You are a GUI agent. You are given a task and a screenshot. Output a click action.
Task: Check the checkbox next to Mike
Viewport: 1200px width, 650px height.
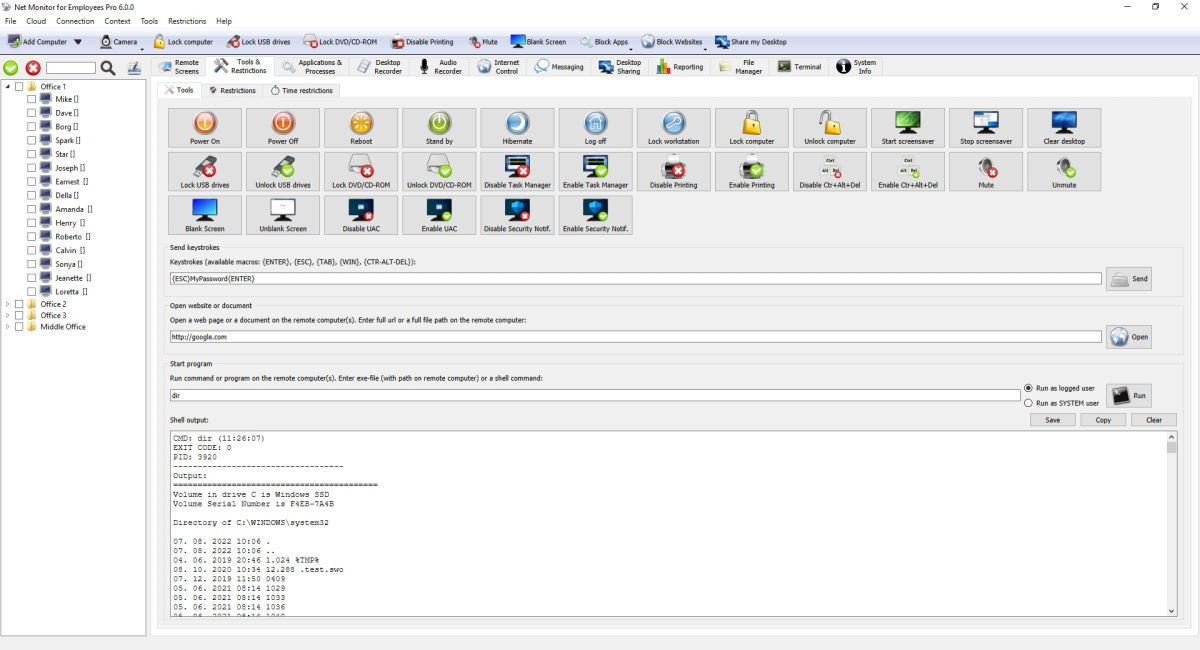tap(30, 98)
